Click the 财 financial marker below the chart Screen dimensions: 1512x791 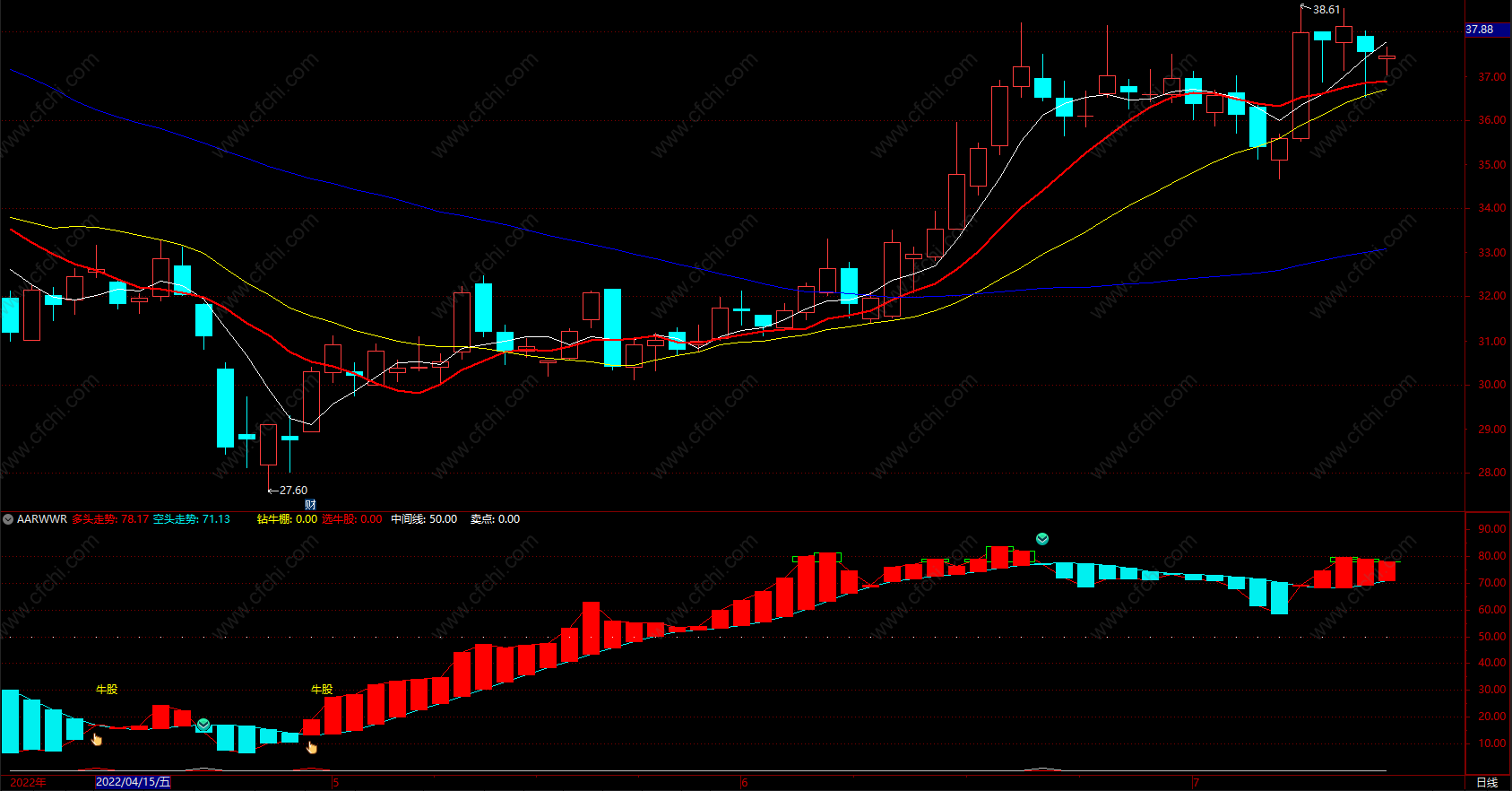pos(310,504)
